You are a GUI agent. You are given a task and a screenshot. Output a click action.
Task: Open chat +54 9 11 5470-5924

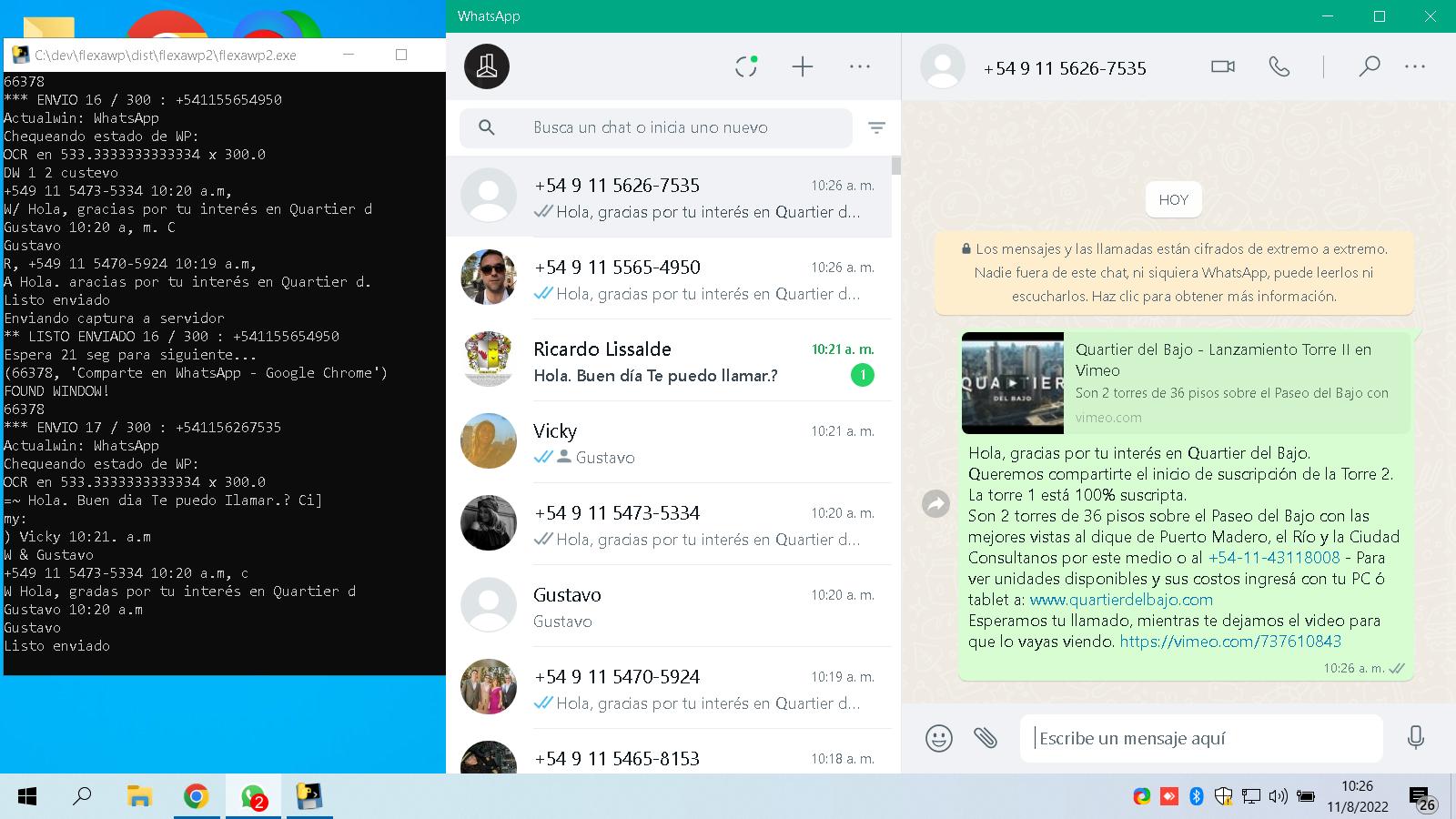(x=669, y=688)
